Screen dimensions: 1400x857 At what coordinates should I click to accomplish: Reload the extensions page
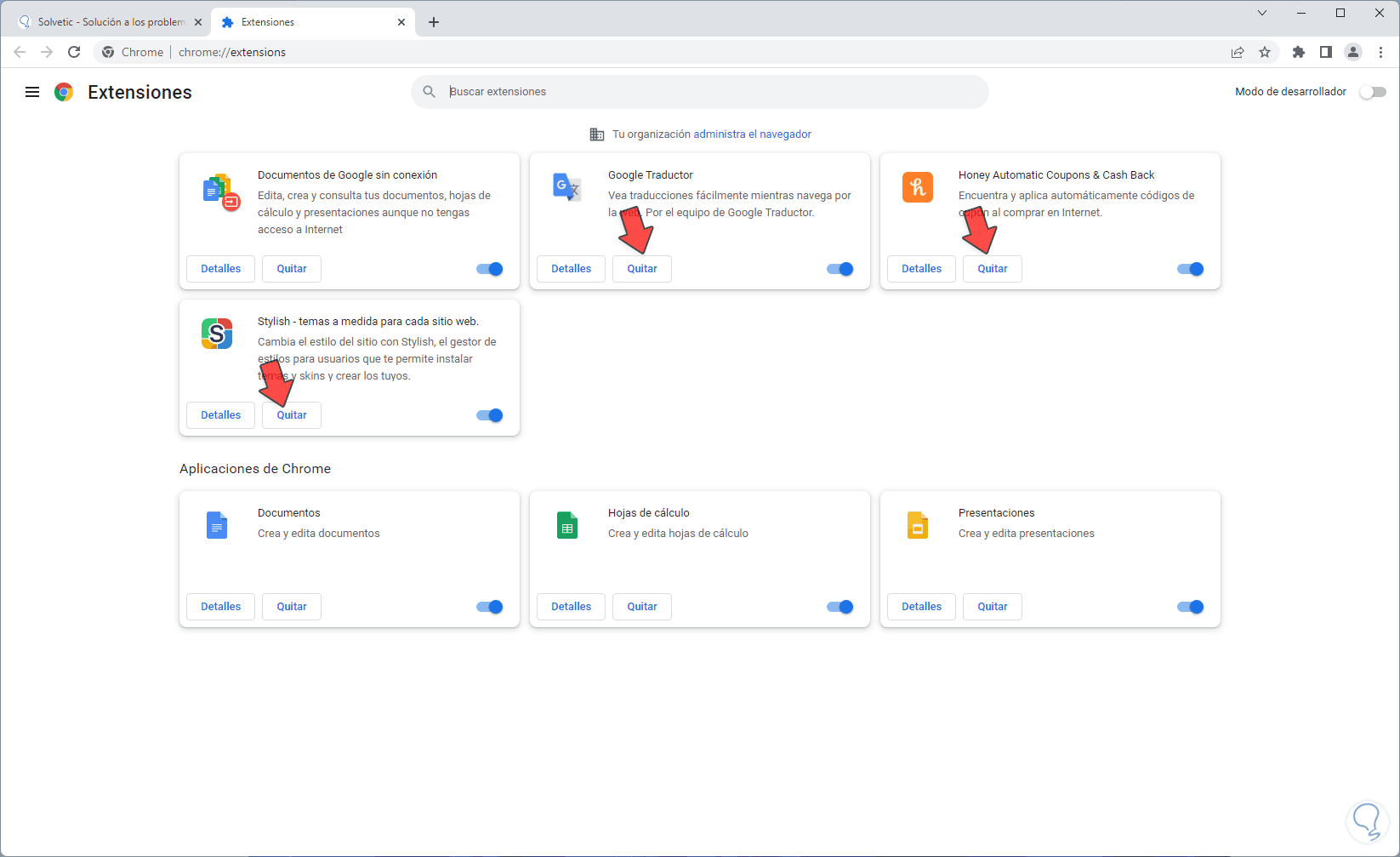[x=74, y=52]
